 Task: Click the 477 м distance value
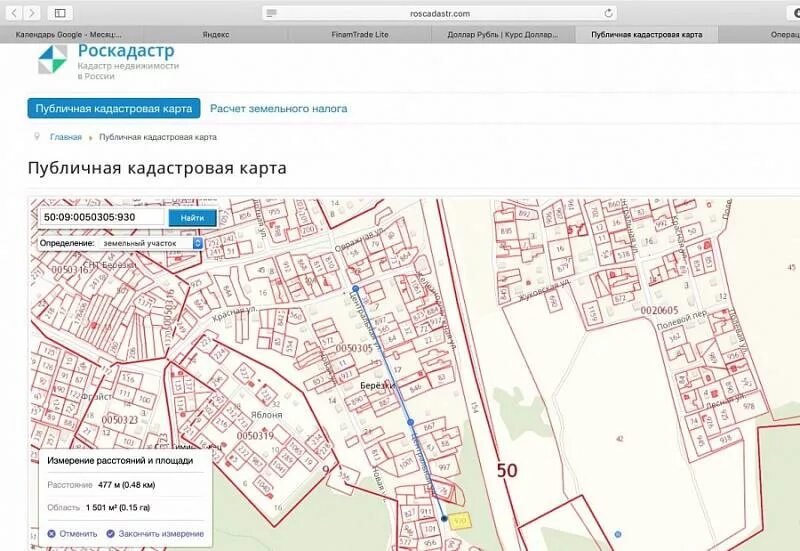click(127, 485)
